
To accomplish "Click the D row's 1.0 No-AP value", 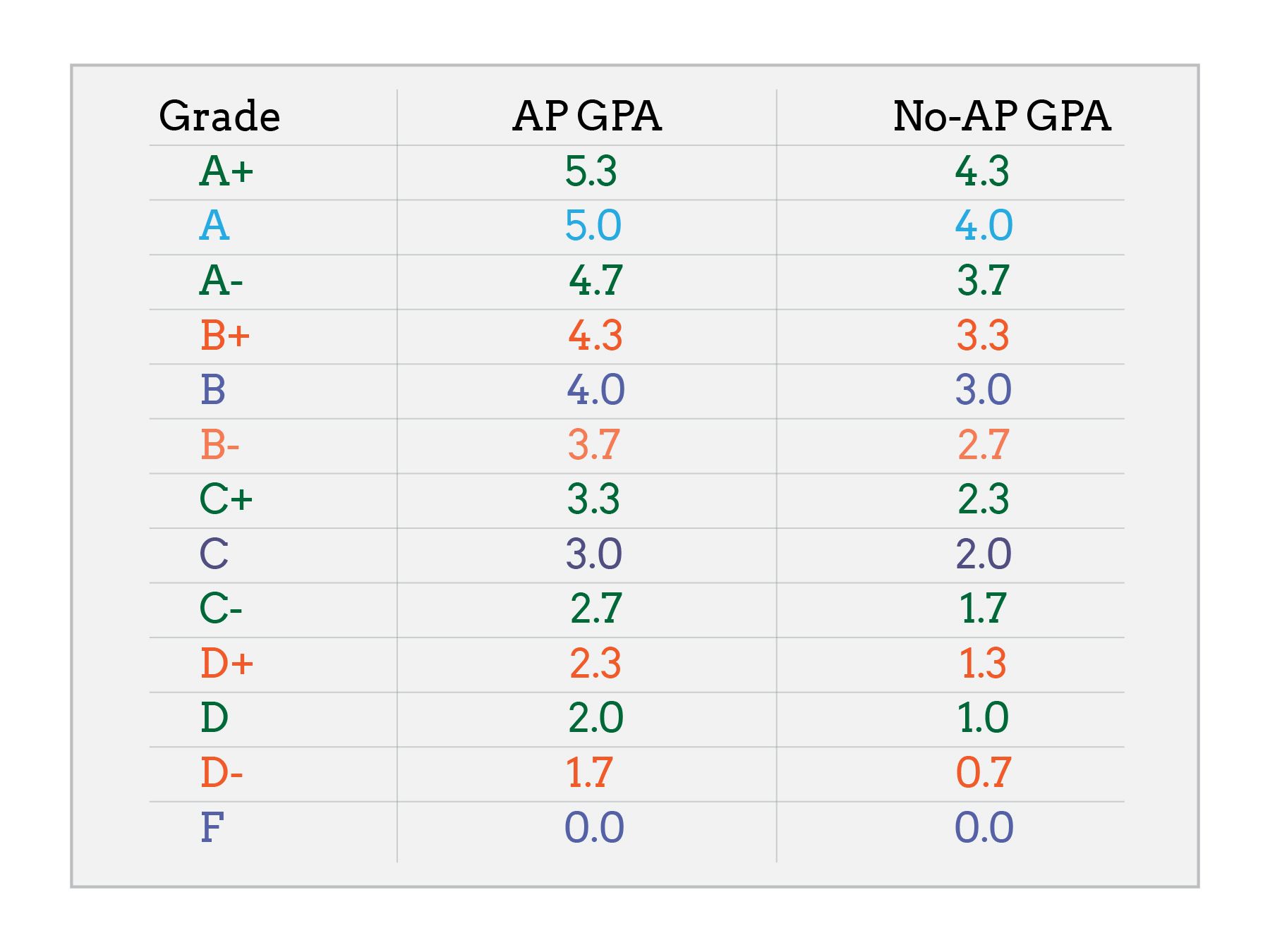I will tap(983, 718).
